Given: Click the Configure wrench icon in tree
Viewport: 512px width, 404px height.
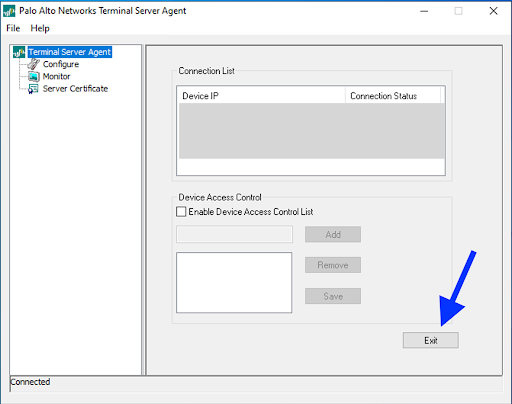Looking at the screenshot, I should click(34, 64).
